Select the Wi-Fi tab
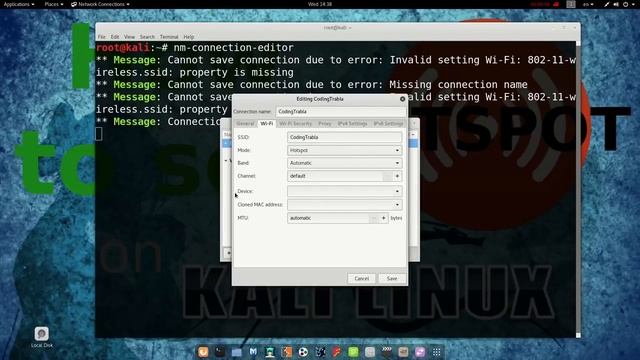The image size is (640, 360). 267,123
